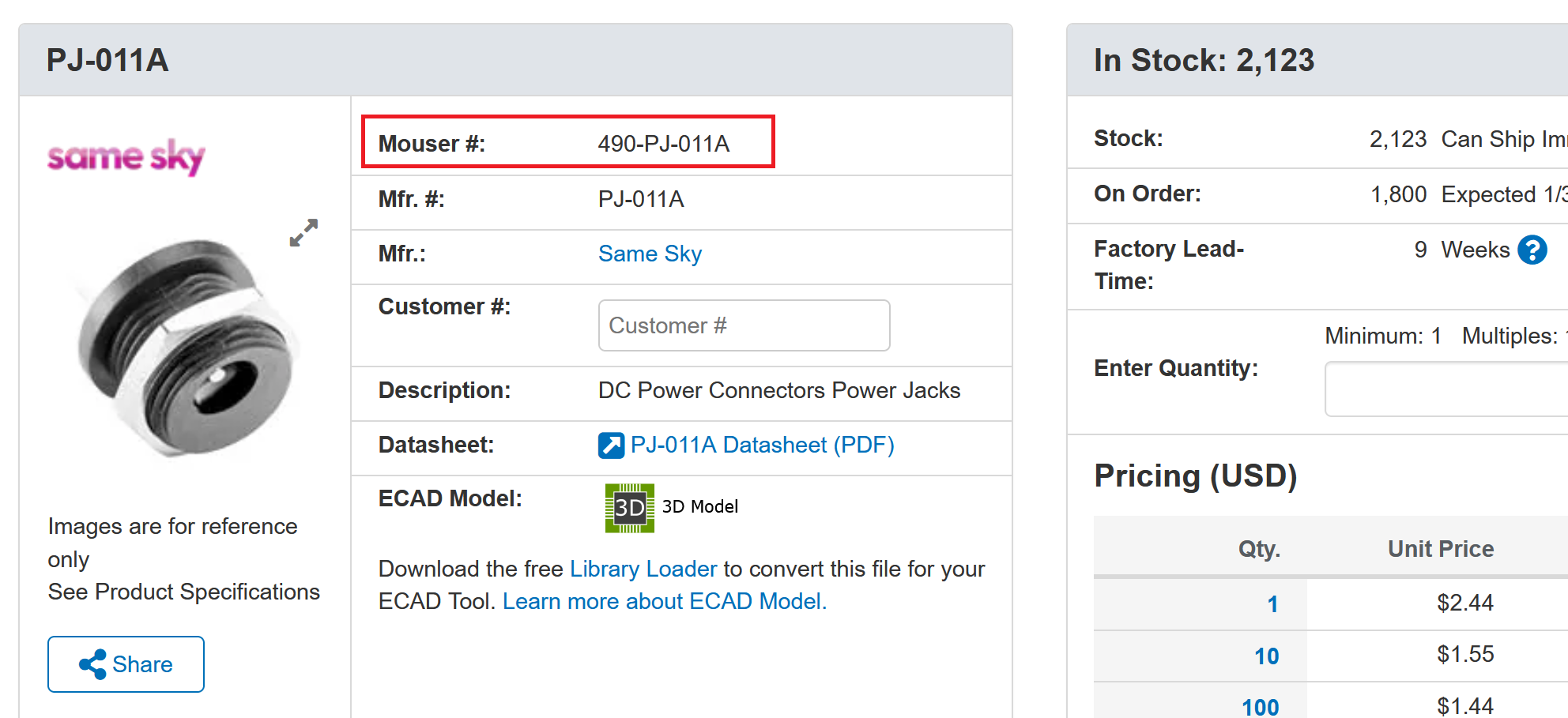Screen dimensions: 1568x718
Task: Click the In Stock: 2,123 heading
Action: click(x=1204, y=60)
